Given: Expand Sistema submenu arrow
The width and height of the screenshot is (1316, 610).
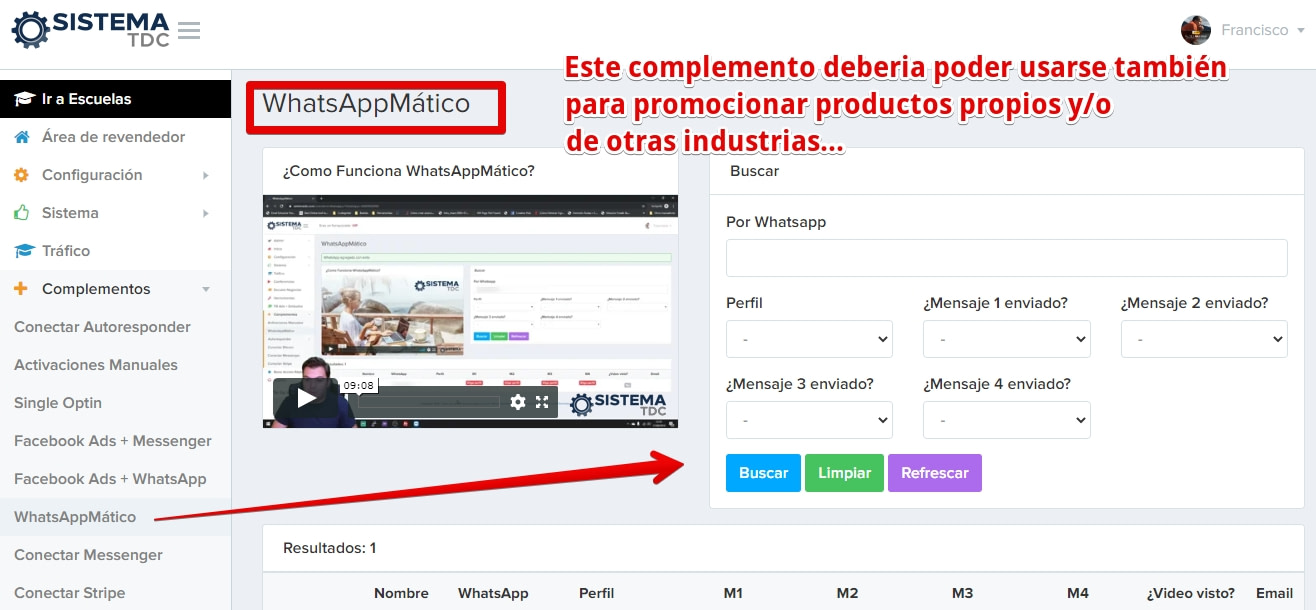Looking at the screenshot, I should pyautogui.click(x=206, y=213).
